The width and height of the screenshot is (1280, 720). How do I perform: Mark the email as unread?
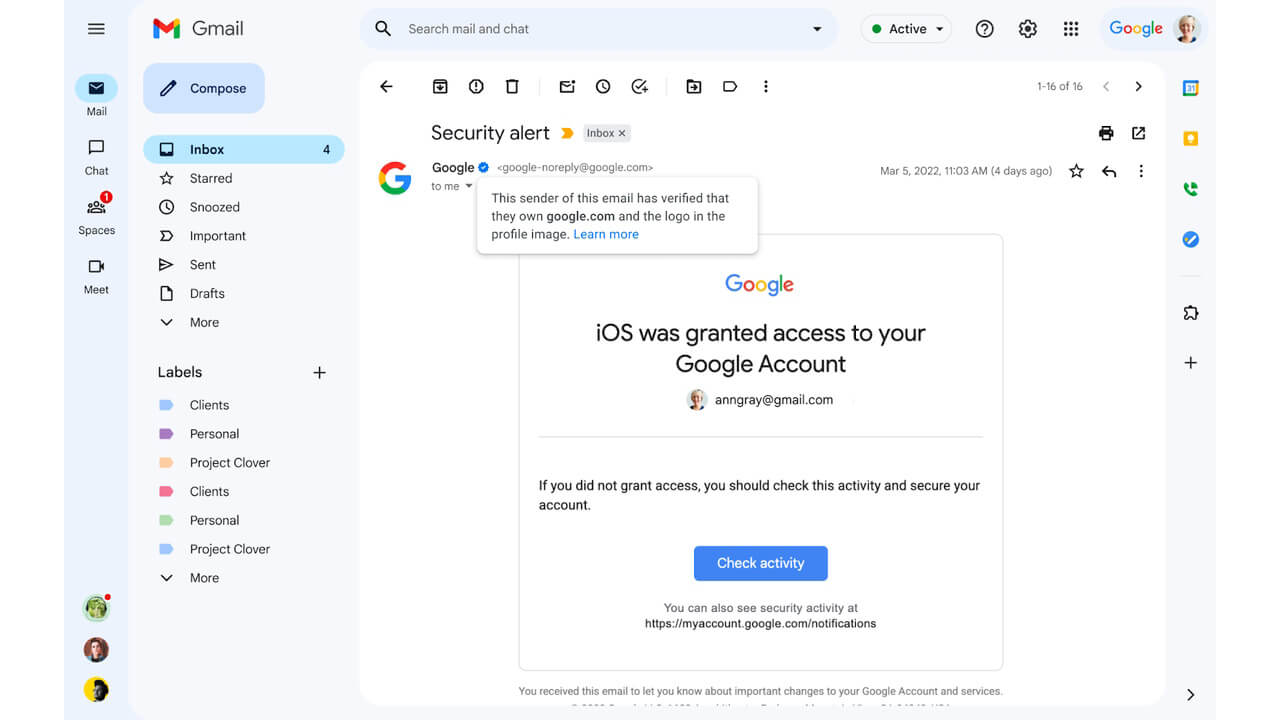pos(567,87)
